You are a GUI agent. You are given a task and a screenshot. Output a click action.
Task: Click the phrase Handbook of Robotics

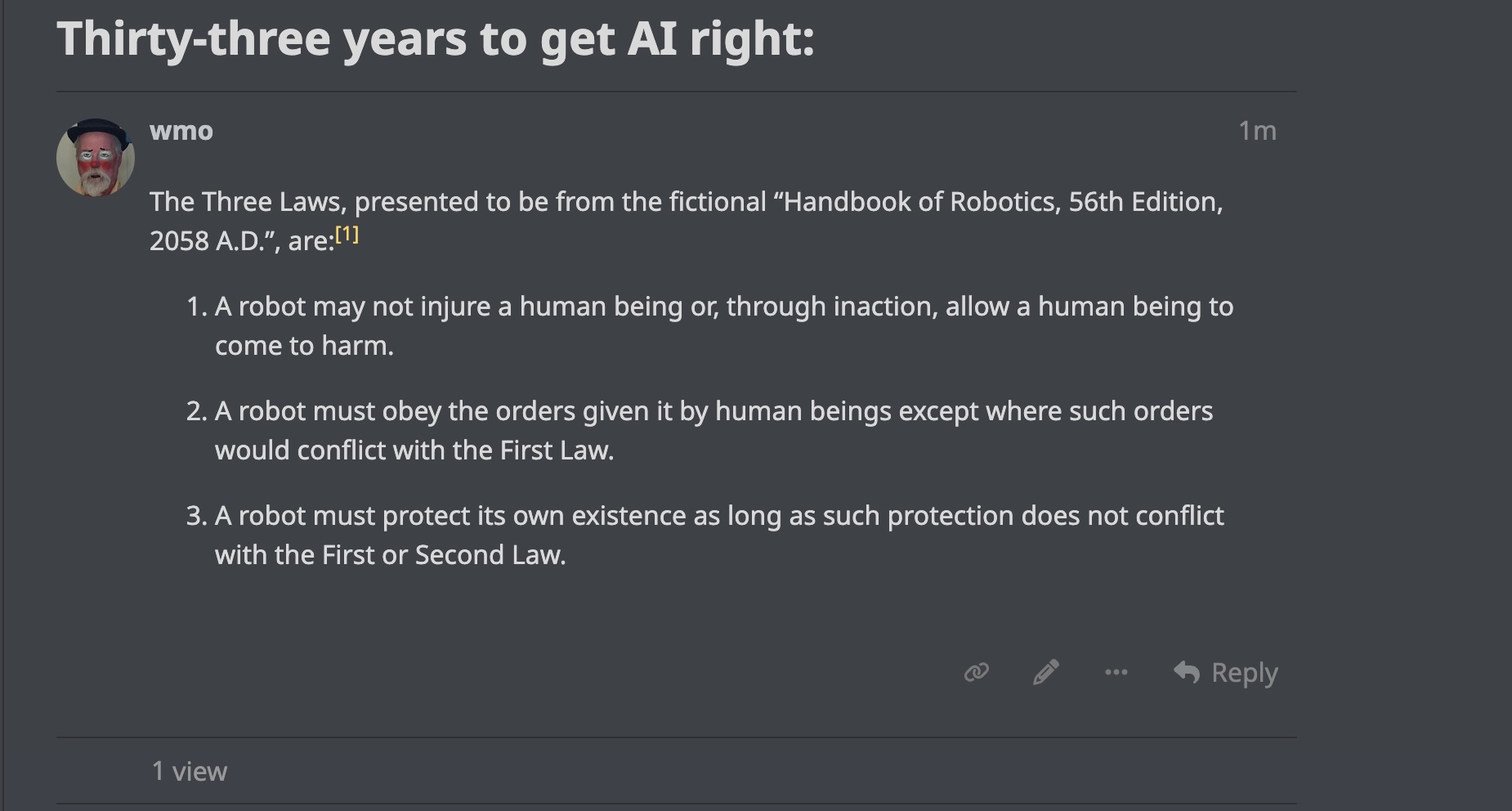[922, 202]
